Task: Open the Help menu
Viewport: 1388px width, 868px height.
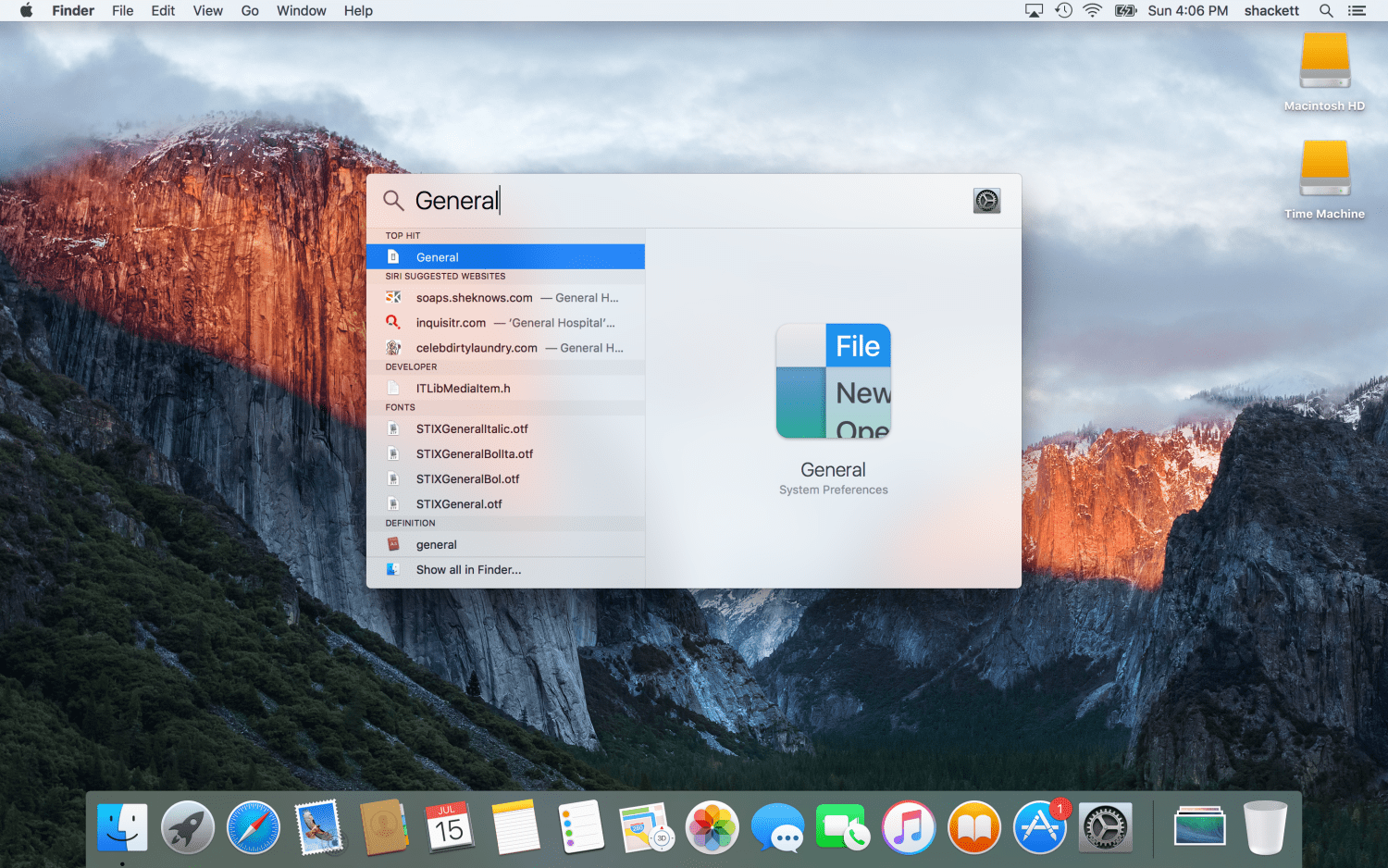Action: click(358, 10)
